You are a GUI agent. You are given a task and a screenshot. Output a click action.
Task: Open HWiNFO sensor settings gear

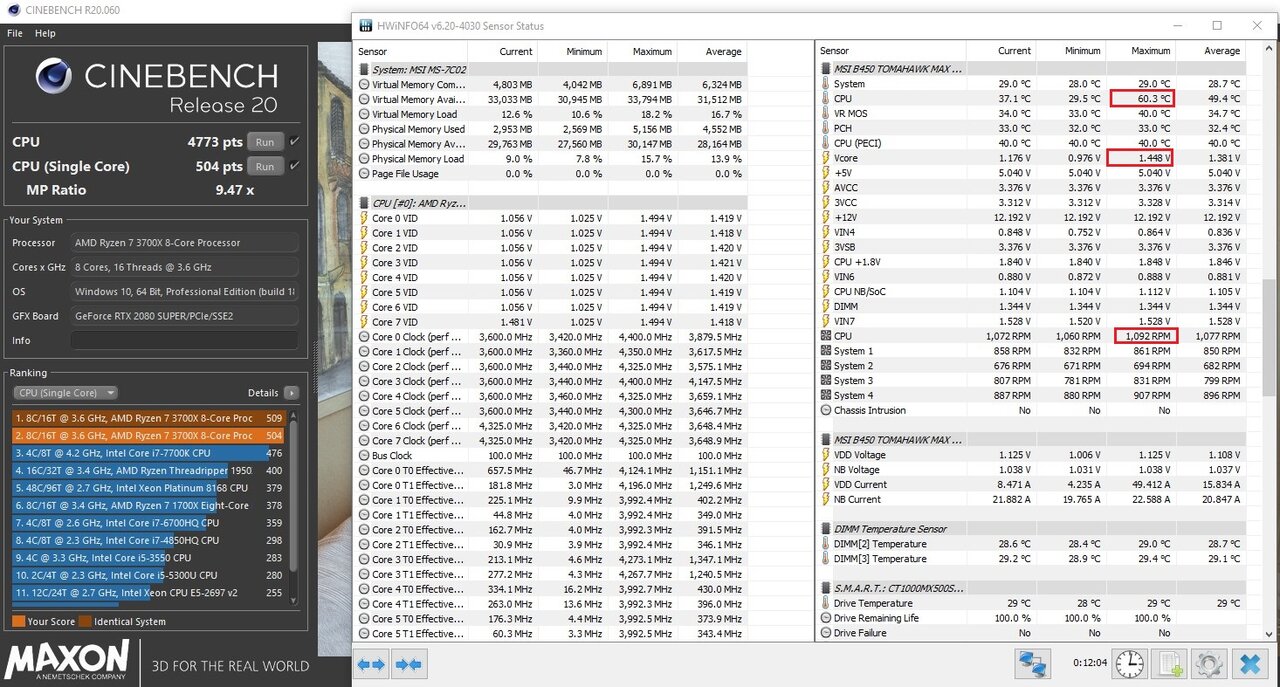1209,663
